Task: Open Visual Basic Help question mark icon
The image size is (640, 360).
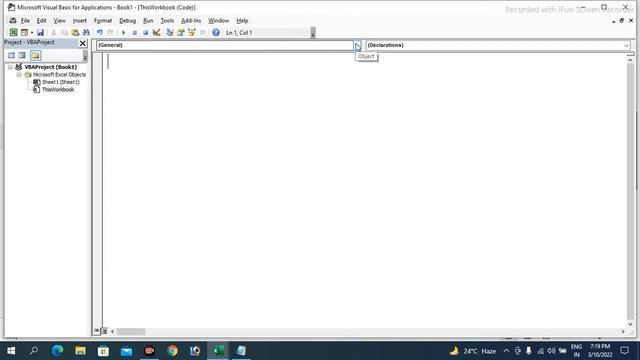Action: (x=216, y=32)
